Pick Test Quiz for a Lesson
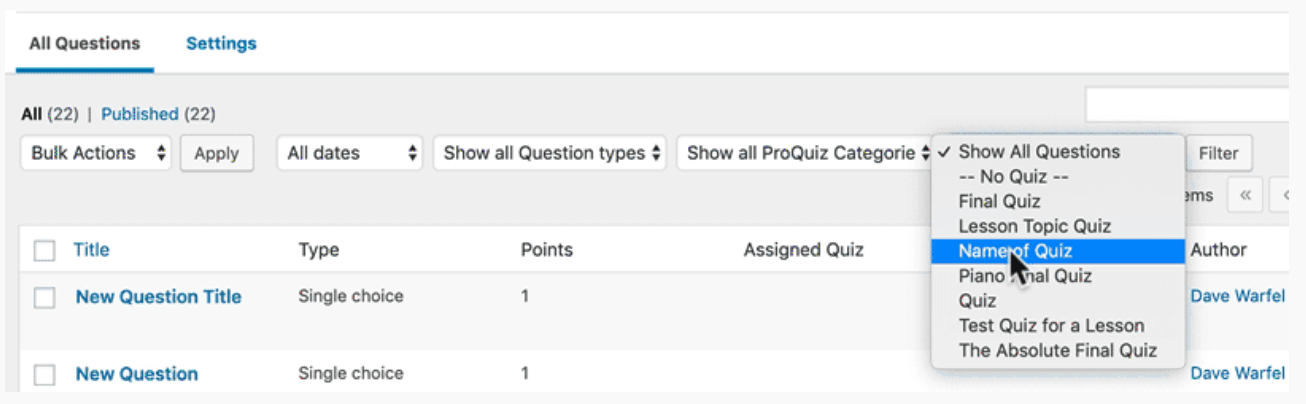The height and width of the screenshot is (404, 1306). (x=1051, y=325)
